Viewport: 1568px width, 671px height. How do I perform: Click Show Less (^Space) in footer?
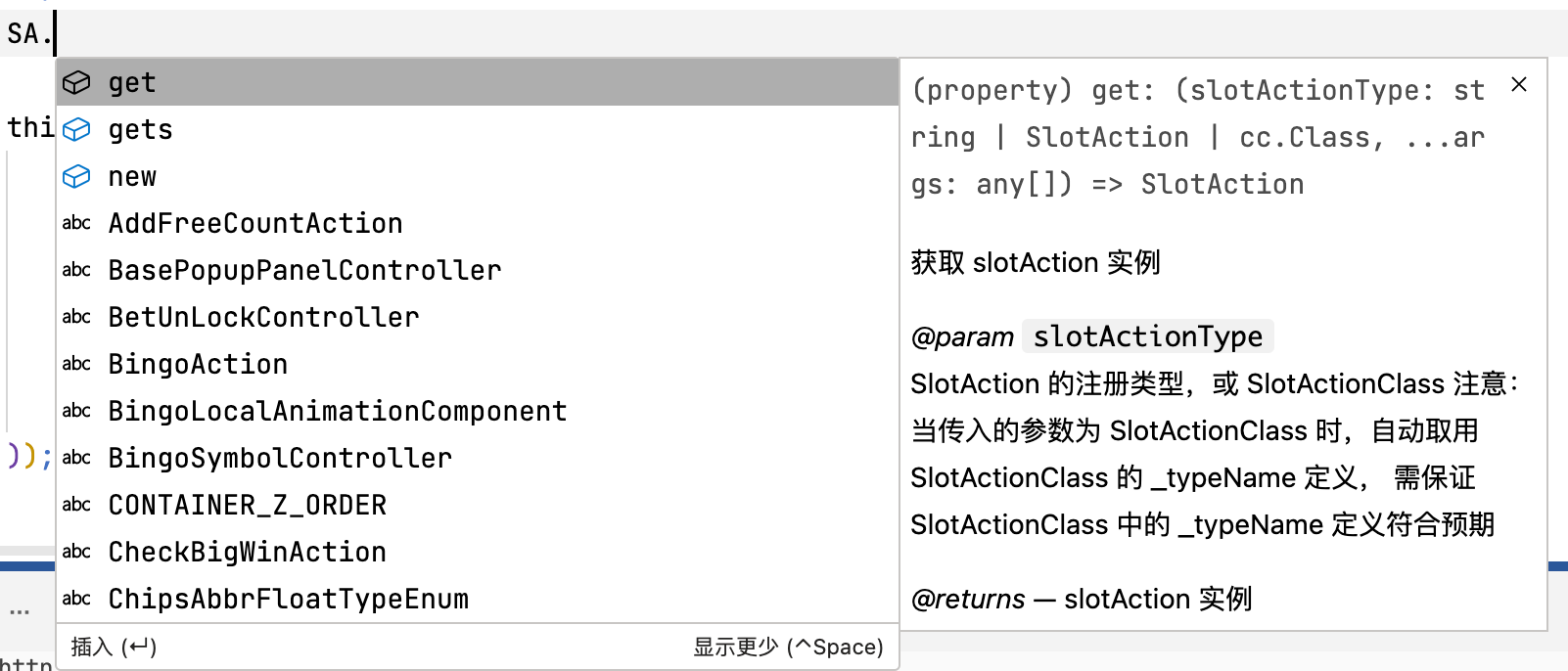pos(788,647)
